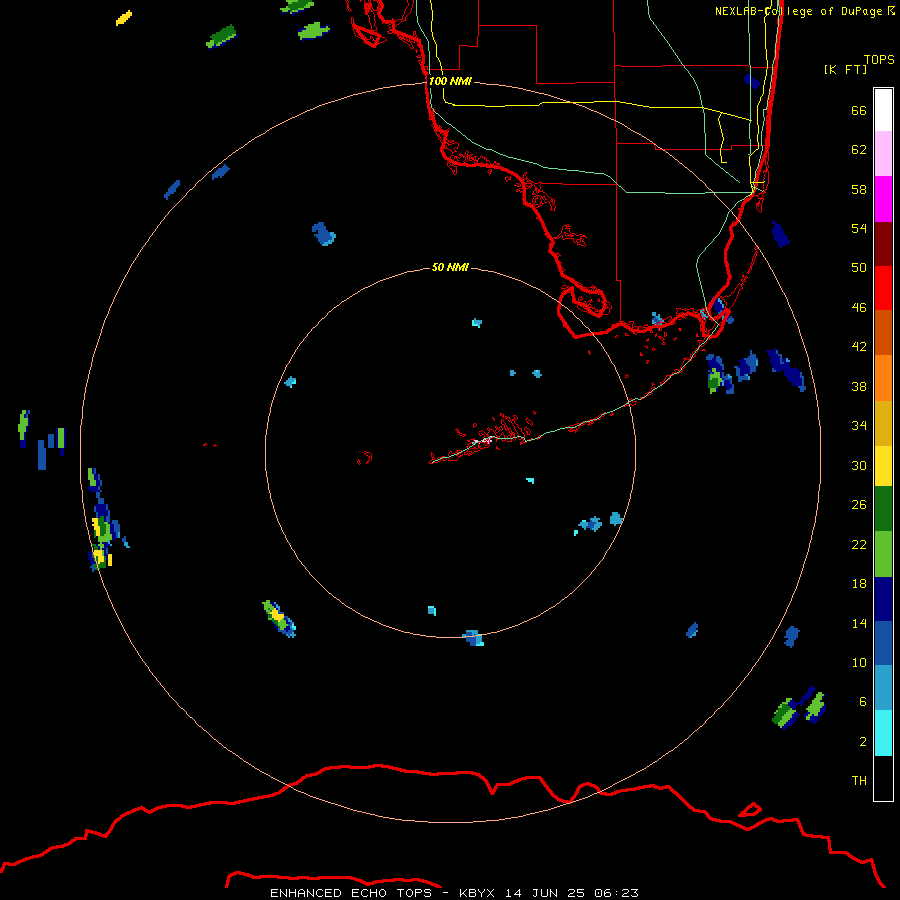Click the 50 NMI range ring label
The image size is (900, 900).
click(450, 267)
